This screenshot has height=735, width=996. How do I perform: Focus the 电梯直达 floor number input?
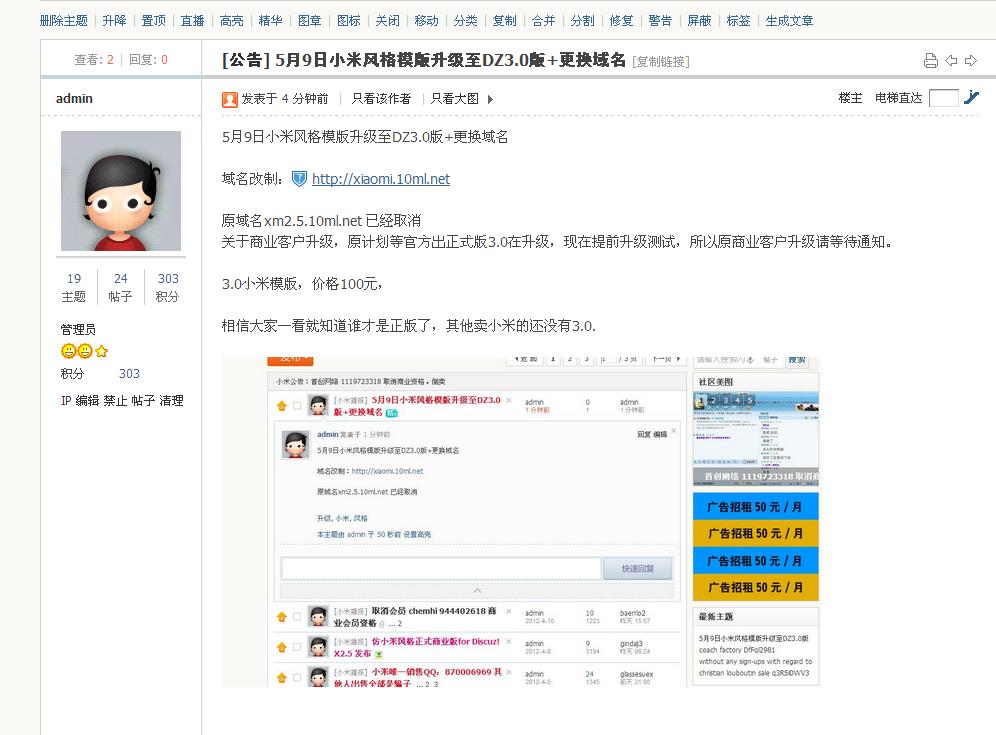coord(943,98)
